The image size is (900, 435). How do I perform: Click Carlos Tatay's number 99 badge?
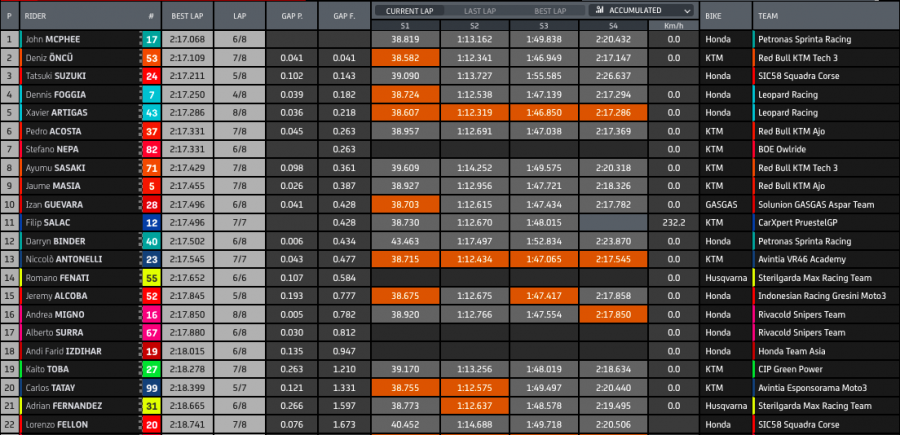tap(151, 386)
